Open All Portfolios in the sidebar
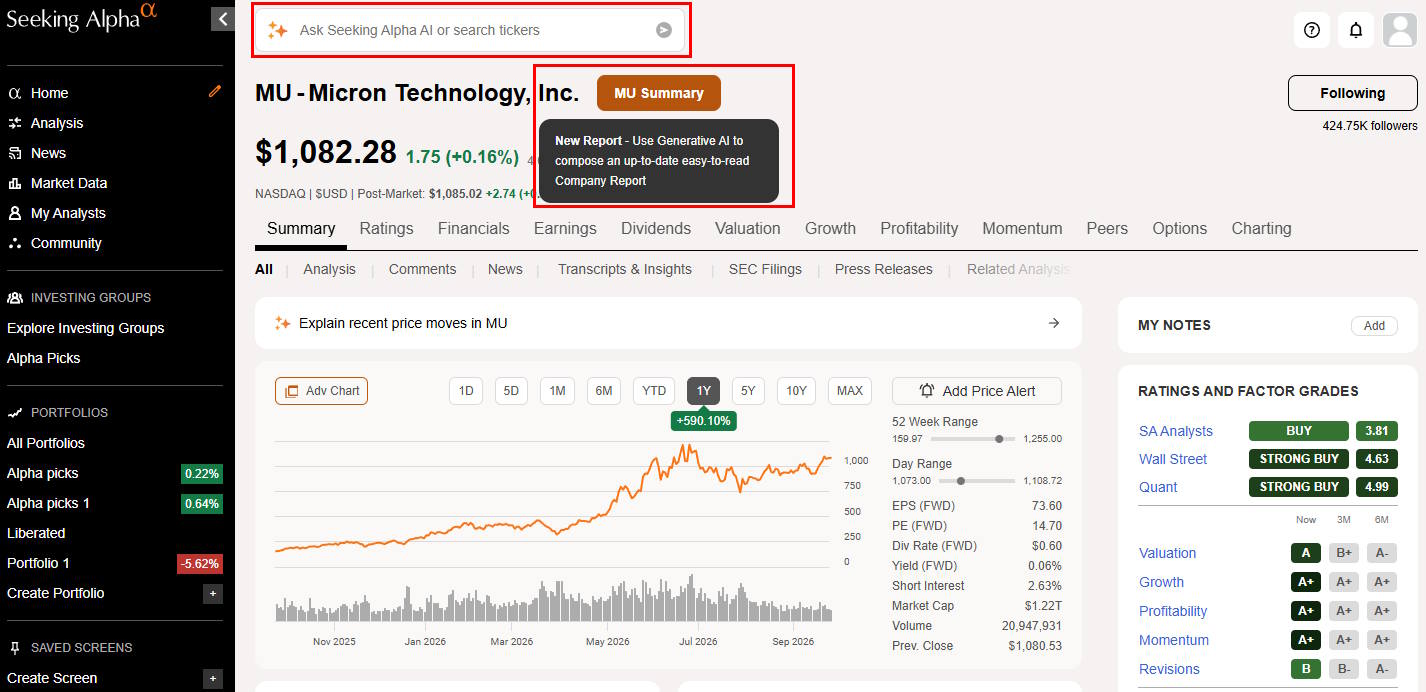Image resolution: width=1426 pixels, height=692 pixels. [x=46, y=443]
